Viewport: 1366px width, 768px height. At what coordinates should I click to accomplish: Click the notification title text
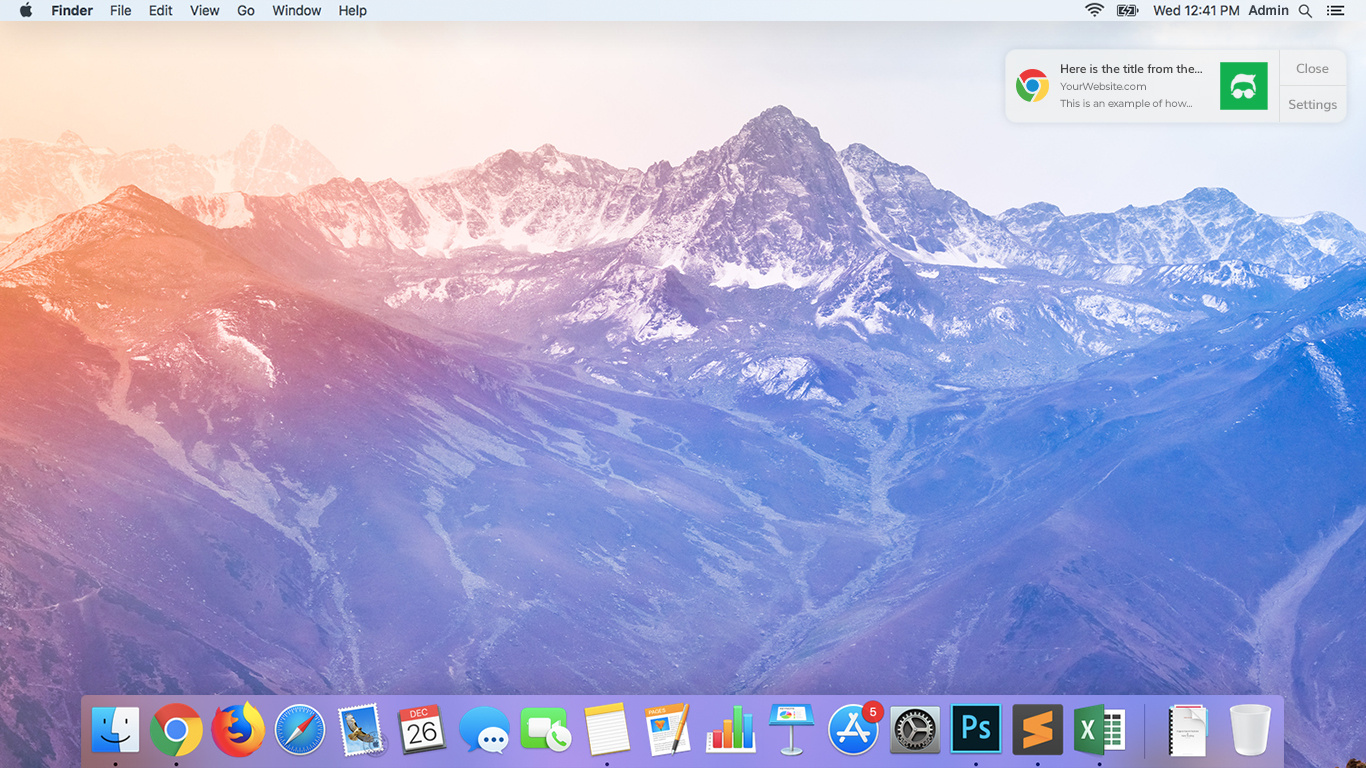pyautogui.click(x=1131, y=69)
